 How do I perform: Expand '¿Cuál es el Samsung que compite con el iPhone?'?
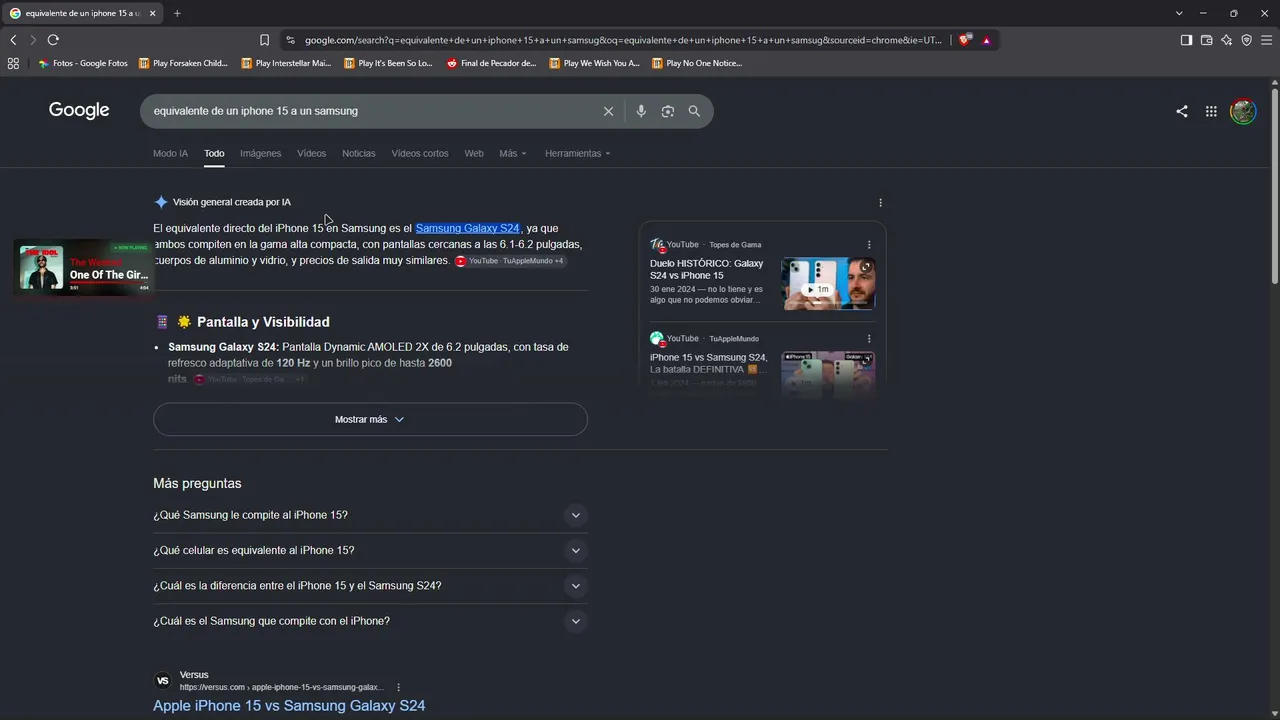pyautogui.click(x=370, y=621)
